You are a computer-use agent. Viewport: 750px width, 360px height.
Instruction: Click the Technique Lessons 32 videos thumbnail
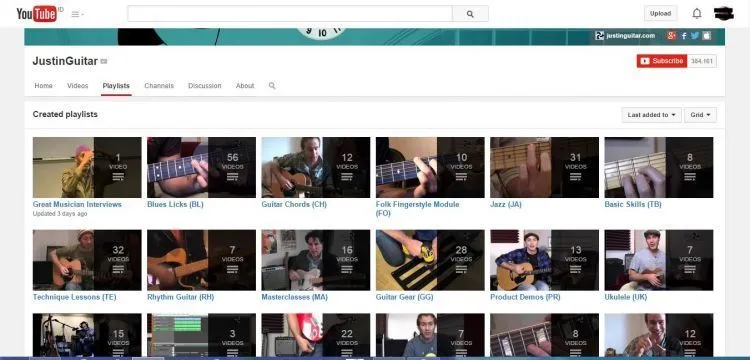click(x=87, y=260)
